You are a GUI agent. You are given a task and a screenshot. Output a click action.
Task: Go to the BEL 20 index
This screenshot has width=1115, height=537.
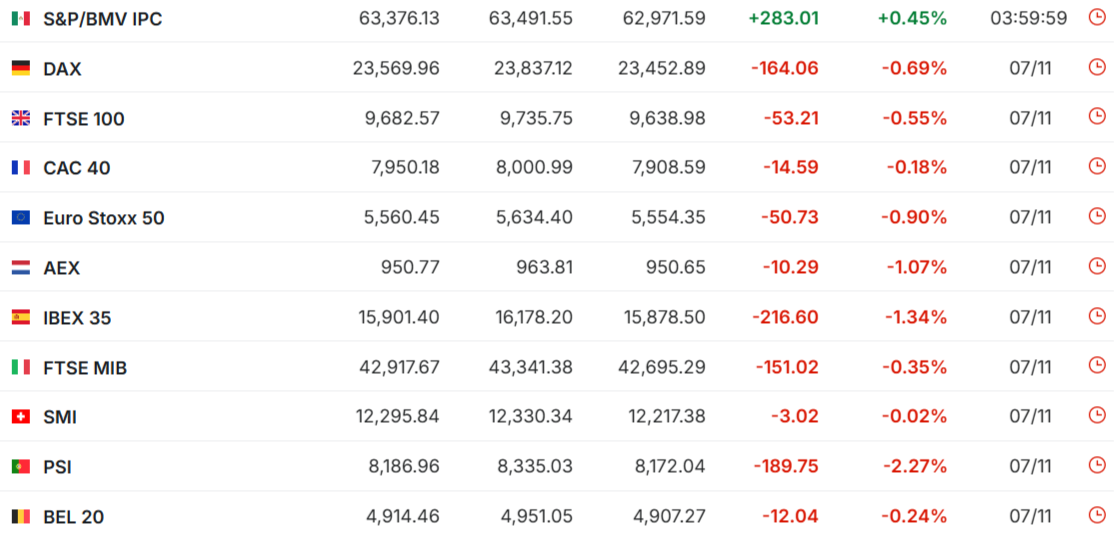click(x=73, y=517)
